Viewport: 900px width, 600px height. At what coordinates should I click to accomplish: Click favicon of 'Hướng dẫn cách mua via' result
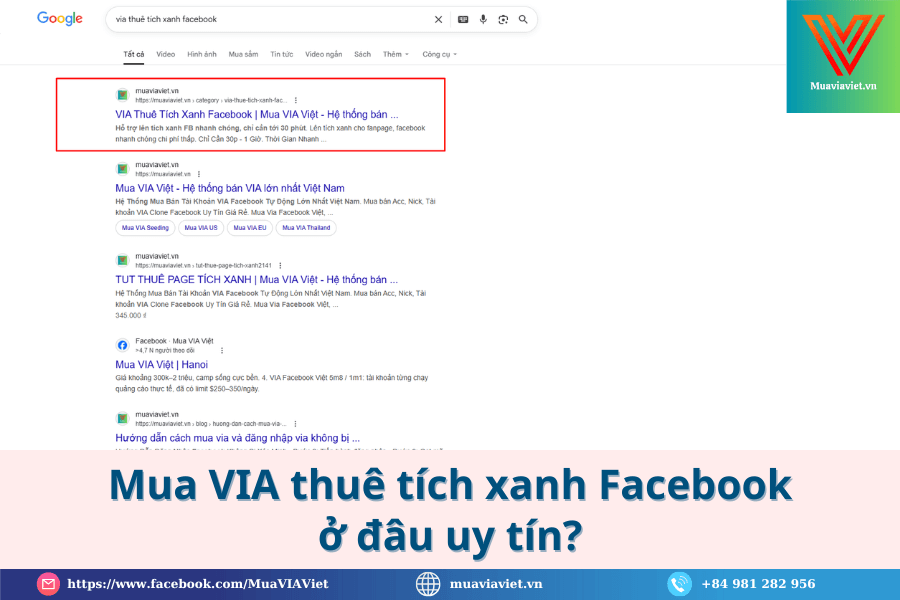(122, 419)
